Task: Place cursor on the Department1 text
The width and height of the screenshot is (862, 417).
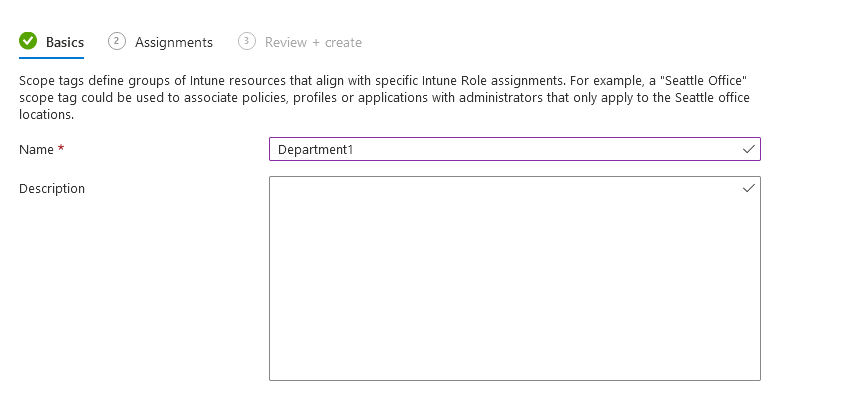Action: (315, 149)
